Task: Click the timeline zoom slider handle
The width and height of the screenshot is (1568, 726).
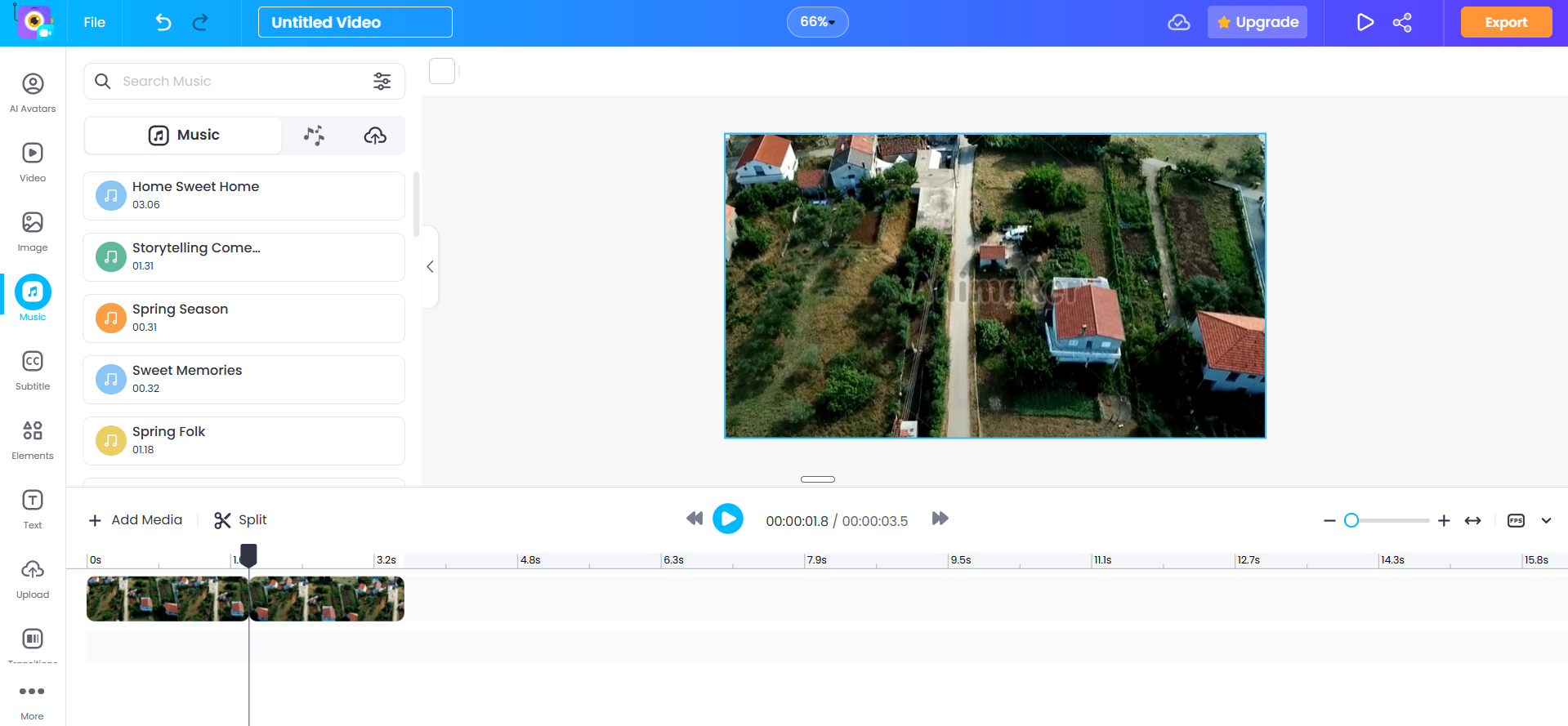Action: tap(1351, 520)
